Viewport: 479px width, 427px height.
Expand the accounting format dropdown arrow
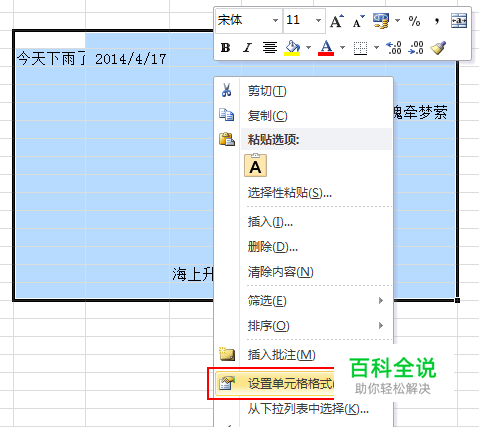(397, 21)
